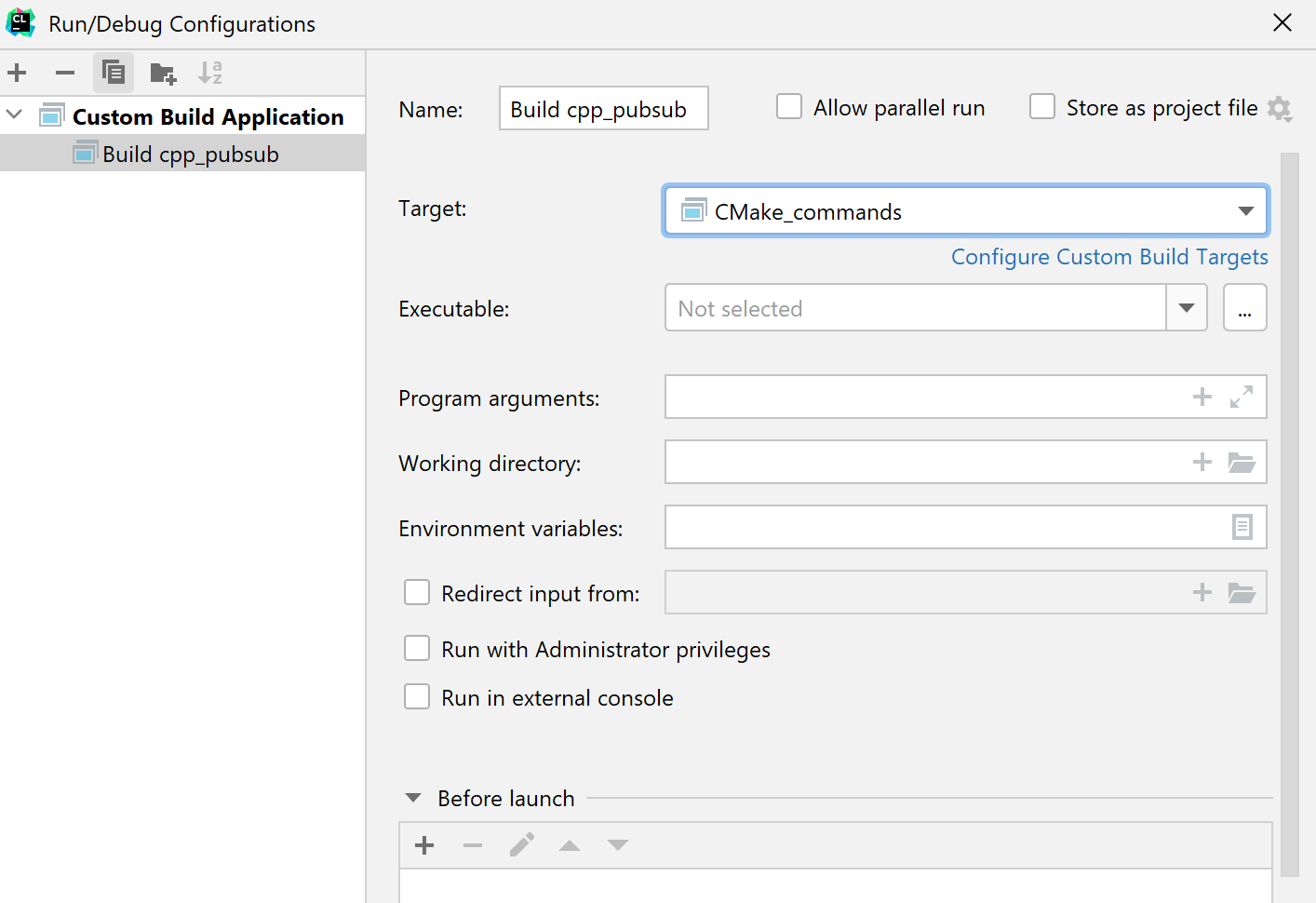The width and height of the screenshot is (1316, 903).
Task: Sort configurations alphabetically
Action: pos(210,73)
